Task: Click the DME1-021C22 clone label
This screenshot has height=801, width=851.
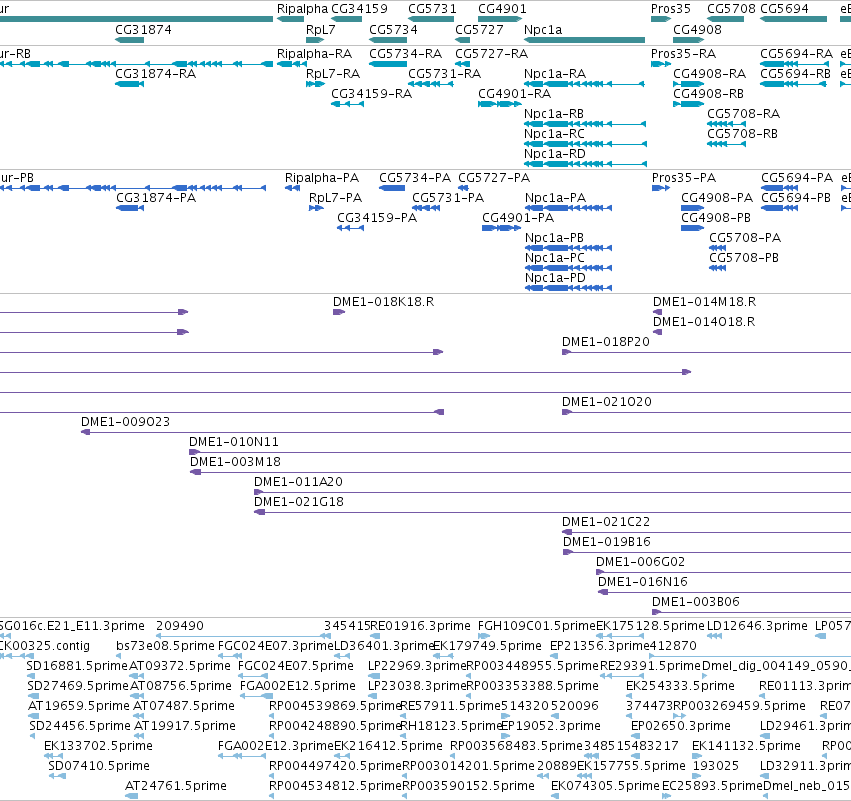Action: point(606,522)
